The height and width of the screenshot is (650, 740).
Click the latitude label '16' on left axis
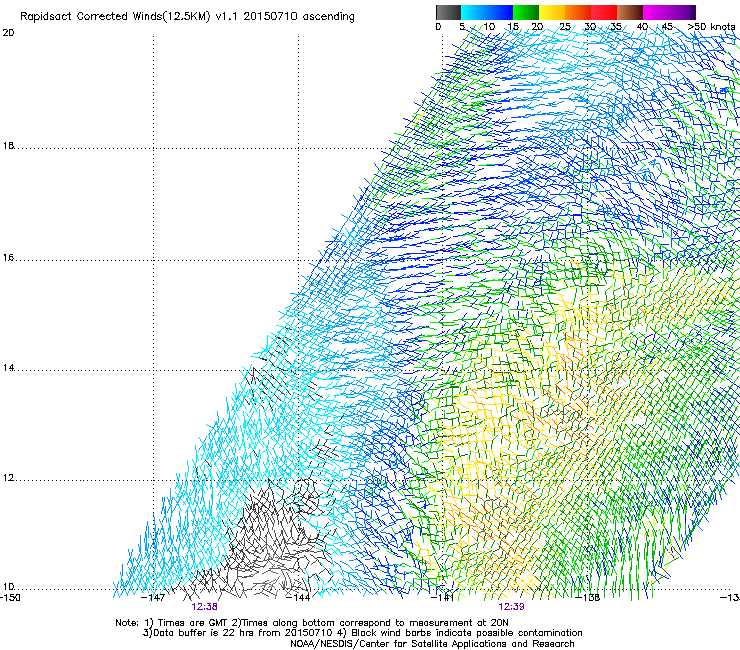[8, 258]
